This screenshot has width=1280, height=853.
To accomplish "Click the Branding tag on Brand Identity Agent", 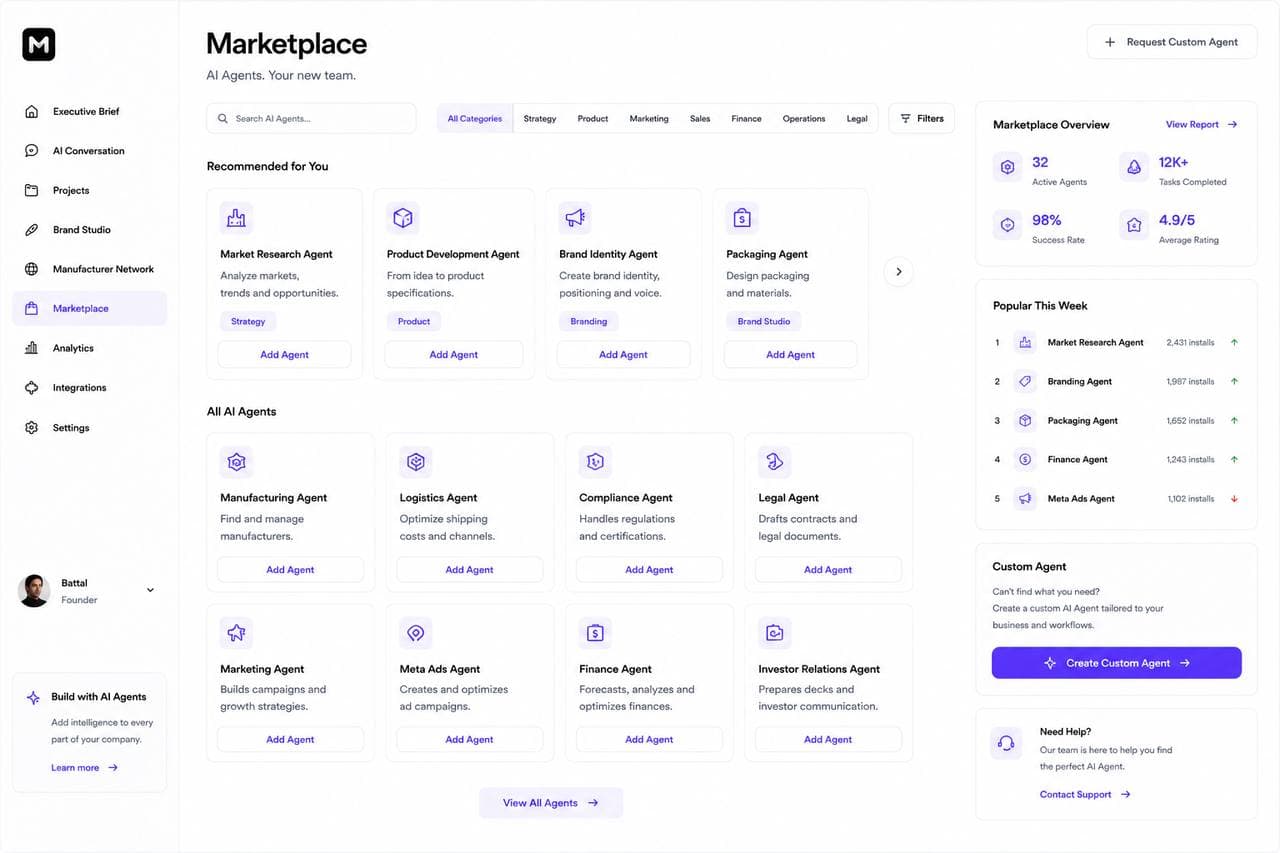I will pos(589,321).
